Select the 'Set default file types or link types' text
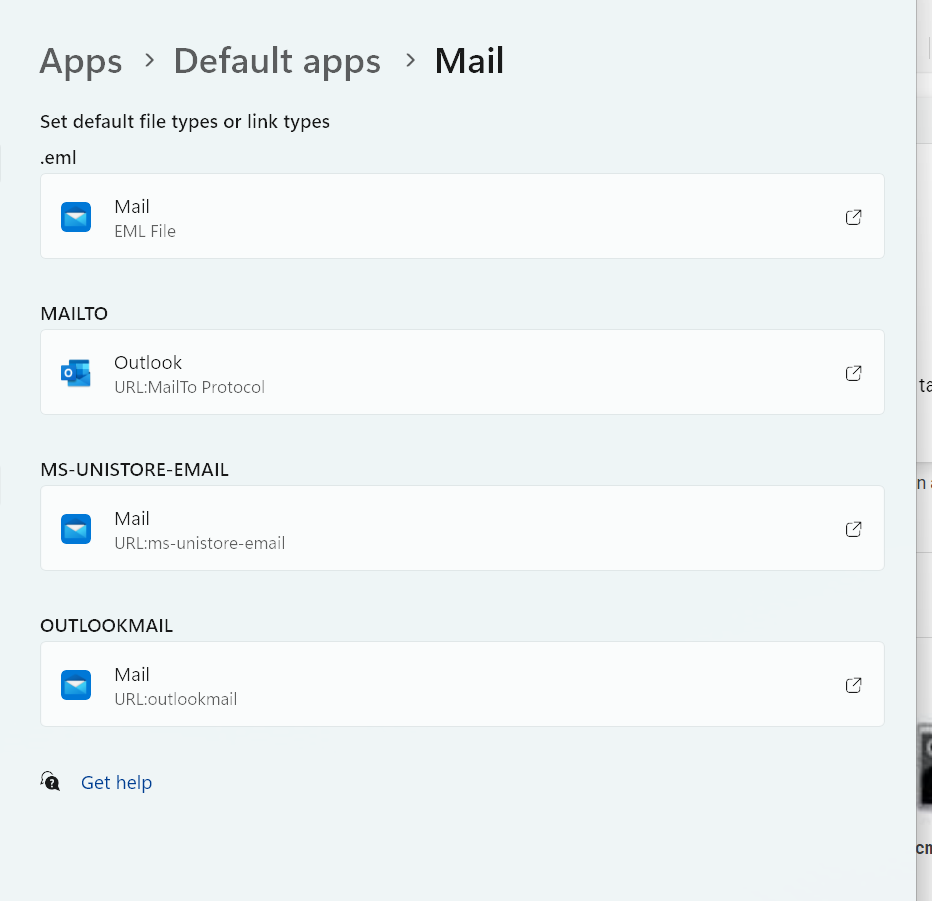Screen dimensions: 932x901 (185, 122)
